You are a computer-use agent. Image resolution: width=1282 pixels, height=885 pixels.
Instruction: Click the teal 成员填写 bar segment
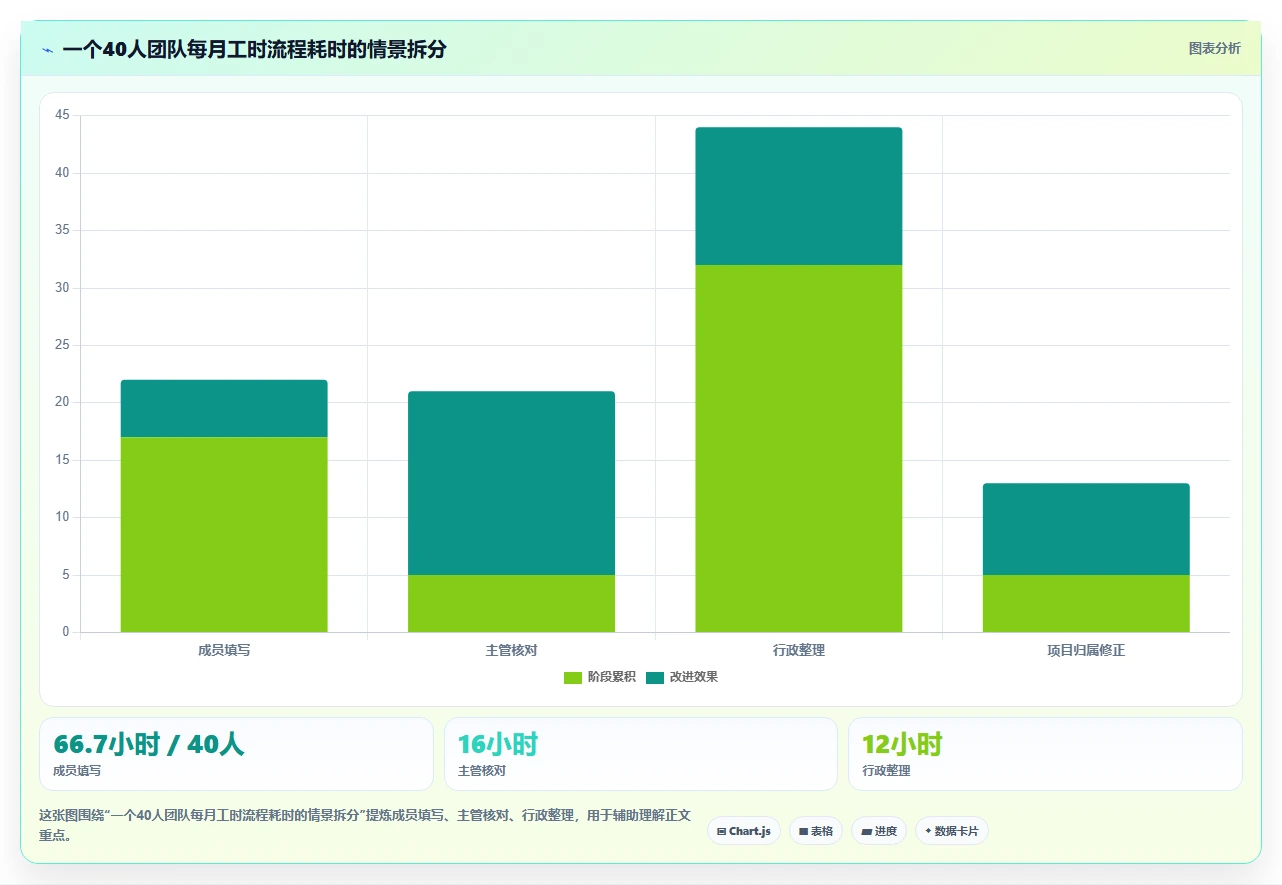tap(224, 409)
